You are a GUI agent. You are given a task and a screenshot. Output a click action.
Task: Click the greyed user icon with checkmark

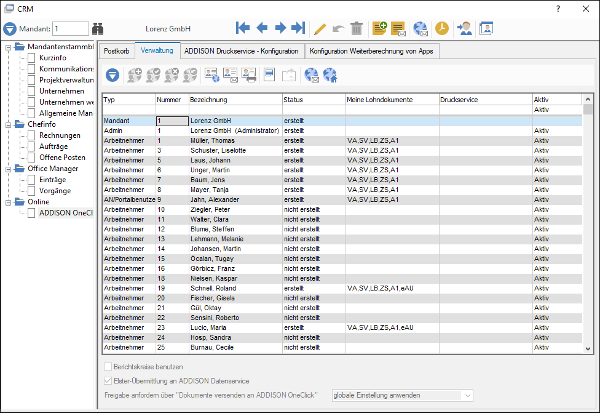(153, 75)
